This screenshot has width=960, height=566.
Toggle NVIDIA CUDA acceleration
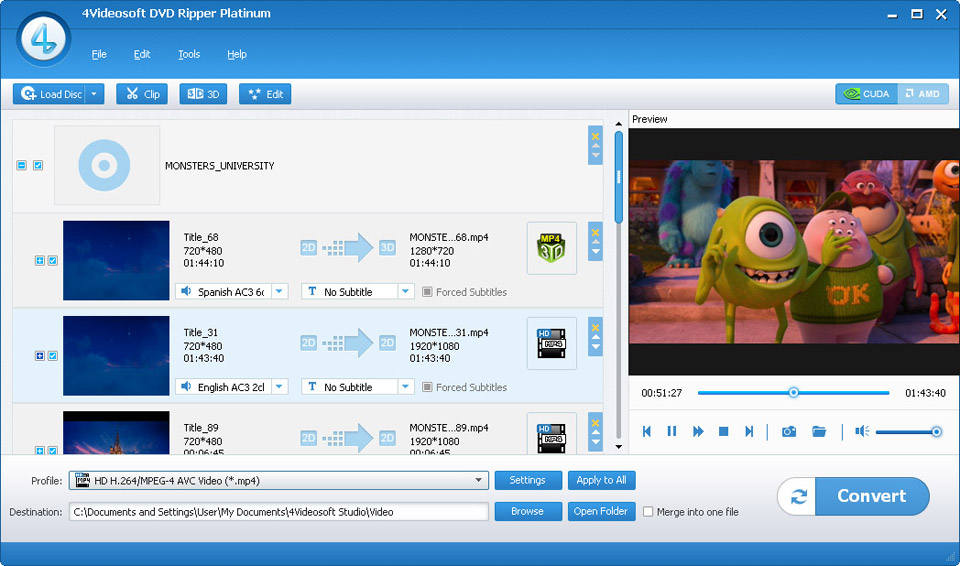coord(866,94)
